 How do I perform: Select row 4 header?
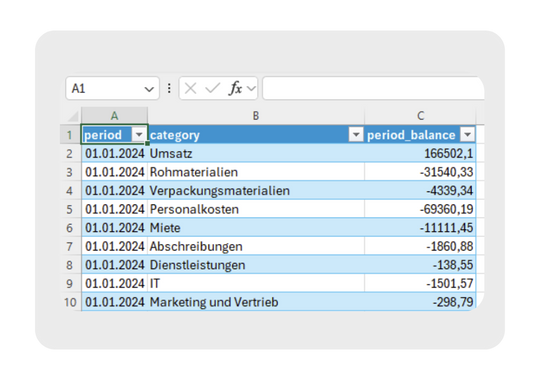pyautogui.click(x=70, y=191)
